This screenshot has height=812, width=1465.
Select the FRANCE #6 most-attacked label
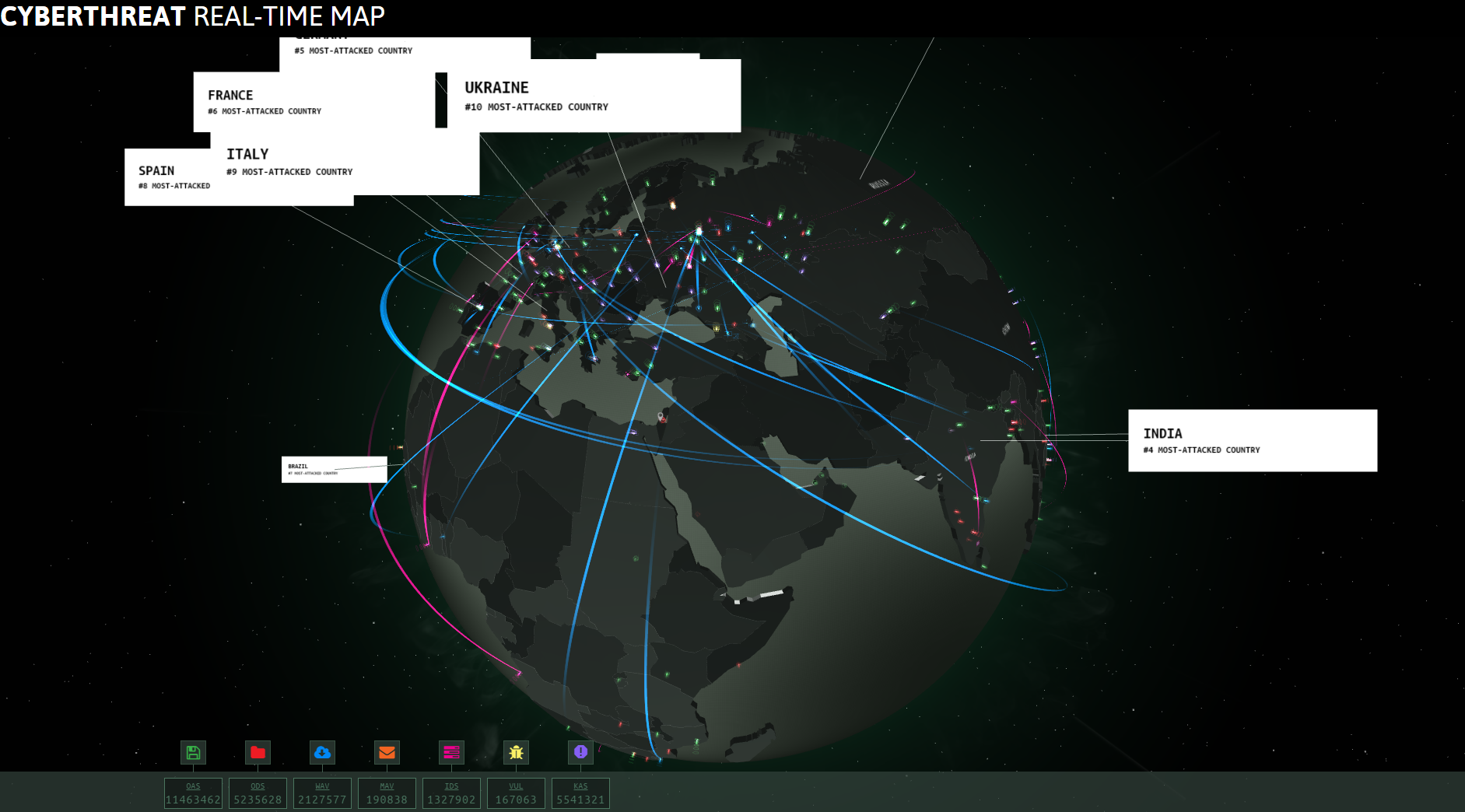(x=314, y=102)
